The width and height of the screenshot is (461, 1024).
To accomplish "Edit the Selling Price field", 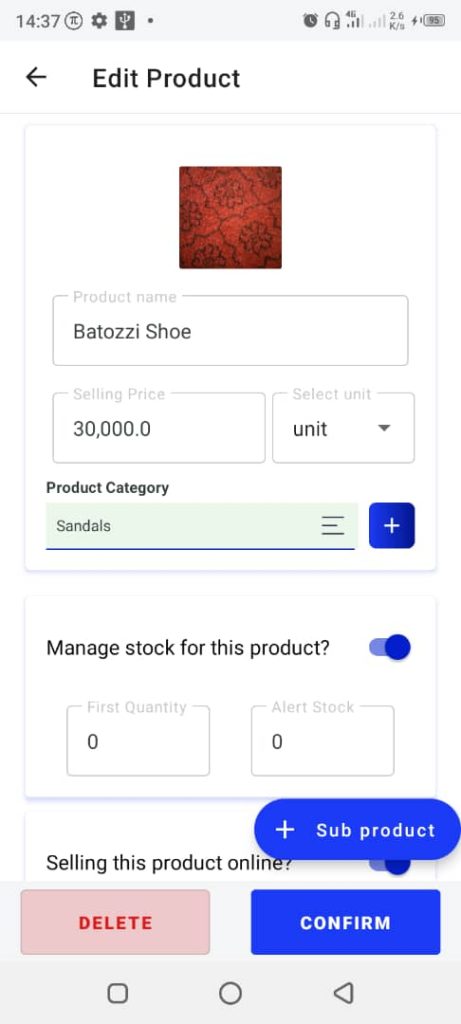I will pyautogui.click(x=159, y=428).
